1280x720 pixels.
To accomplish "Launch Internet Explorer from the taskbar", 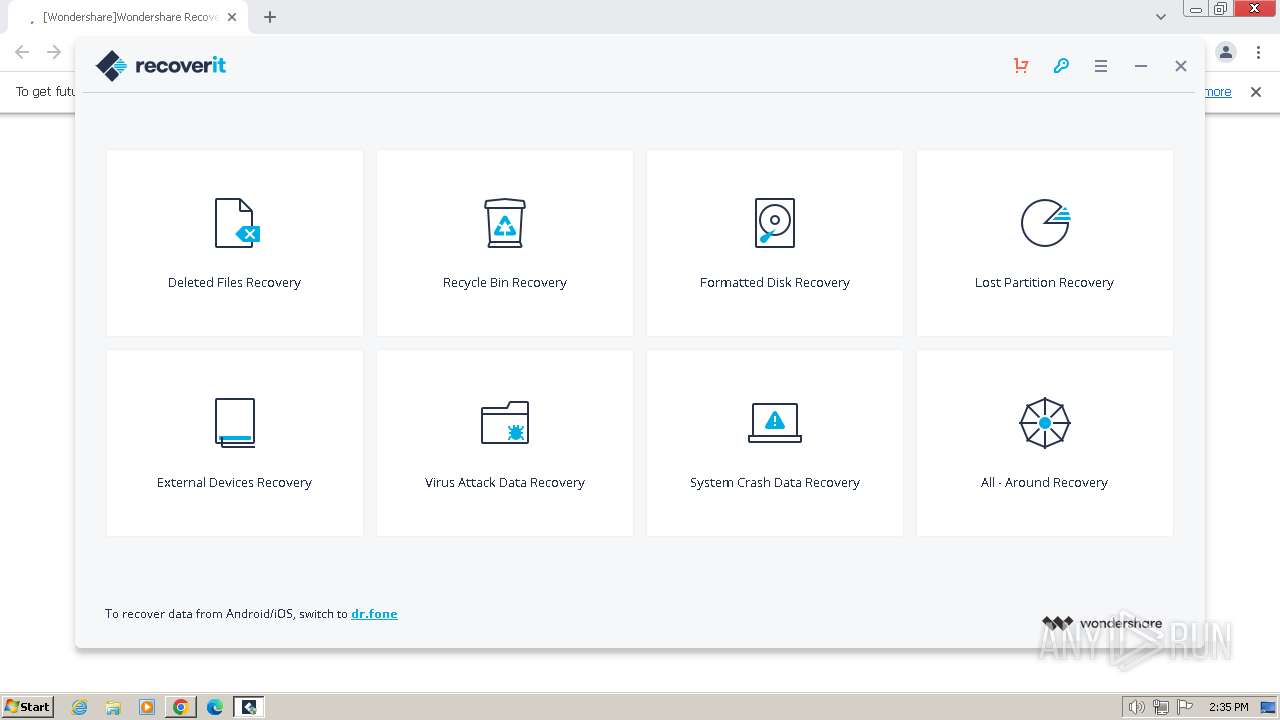I will click(x=80, y=707).
